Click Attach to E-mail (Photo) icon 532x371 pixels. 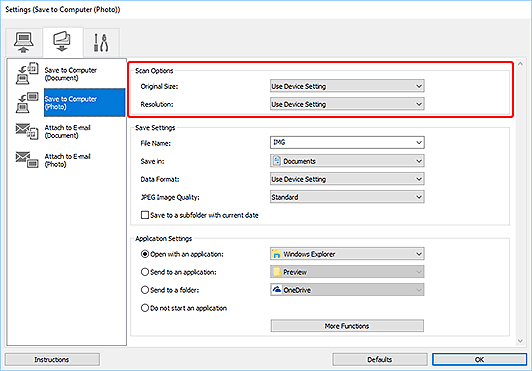click(x=27, y=160)
